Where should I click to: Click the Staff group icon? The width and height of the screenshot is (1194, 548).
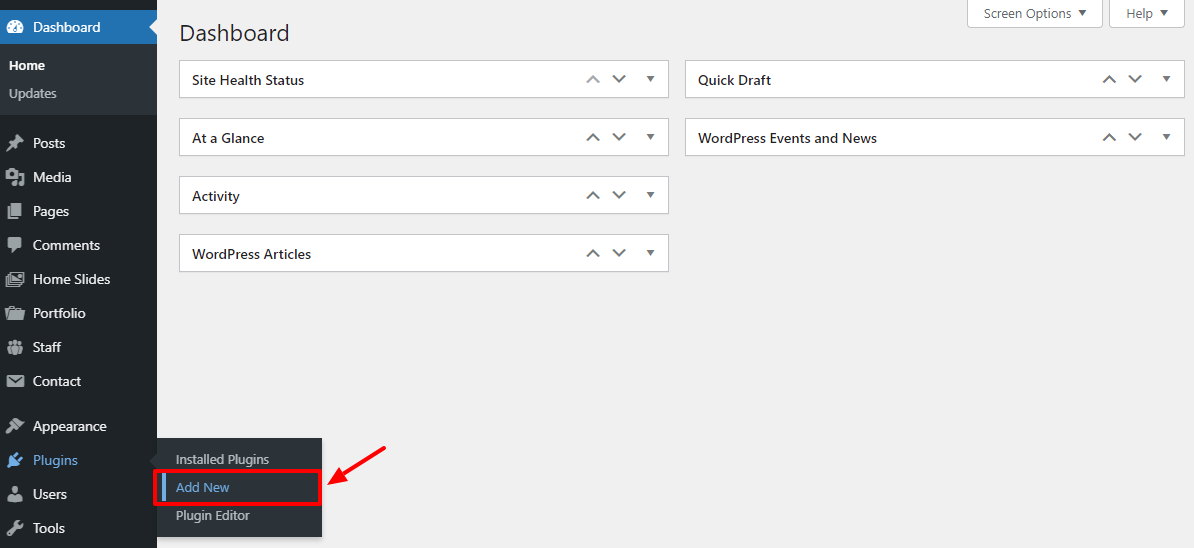[x=15, y=347]
